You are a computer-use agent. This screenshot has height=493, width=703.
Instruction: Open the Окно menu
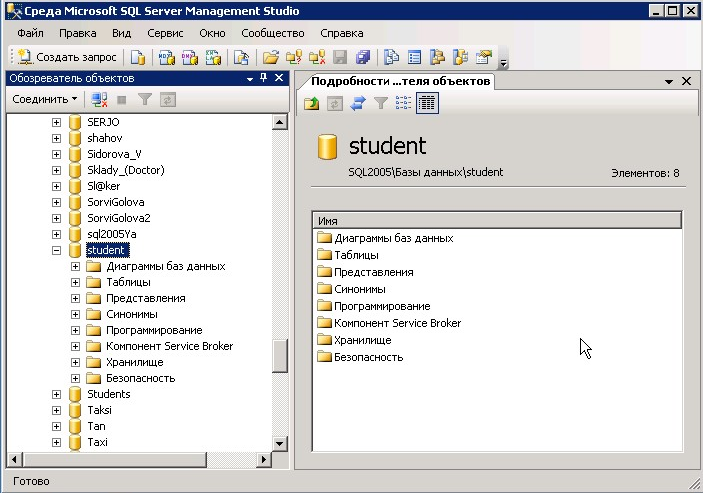click(x=212, y=33)
